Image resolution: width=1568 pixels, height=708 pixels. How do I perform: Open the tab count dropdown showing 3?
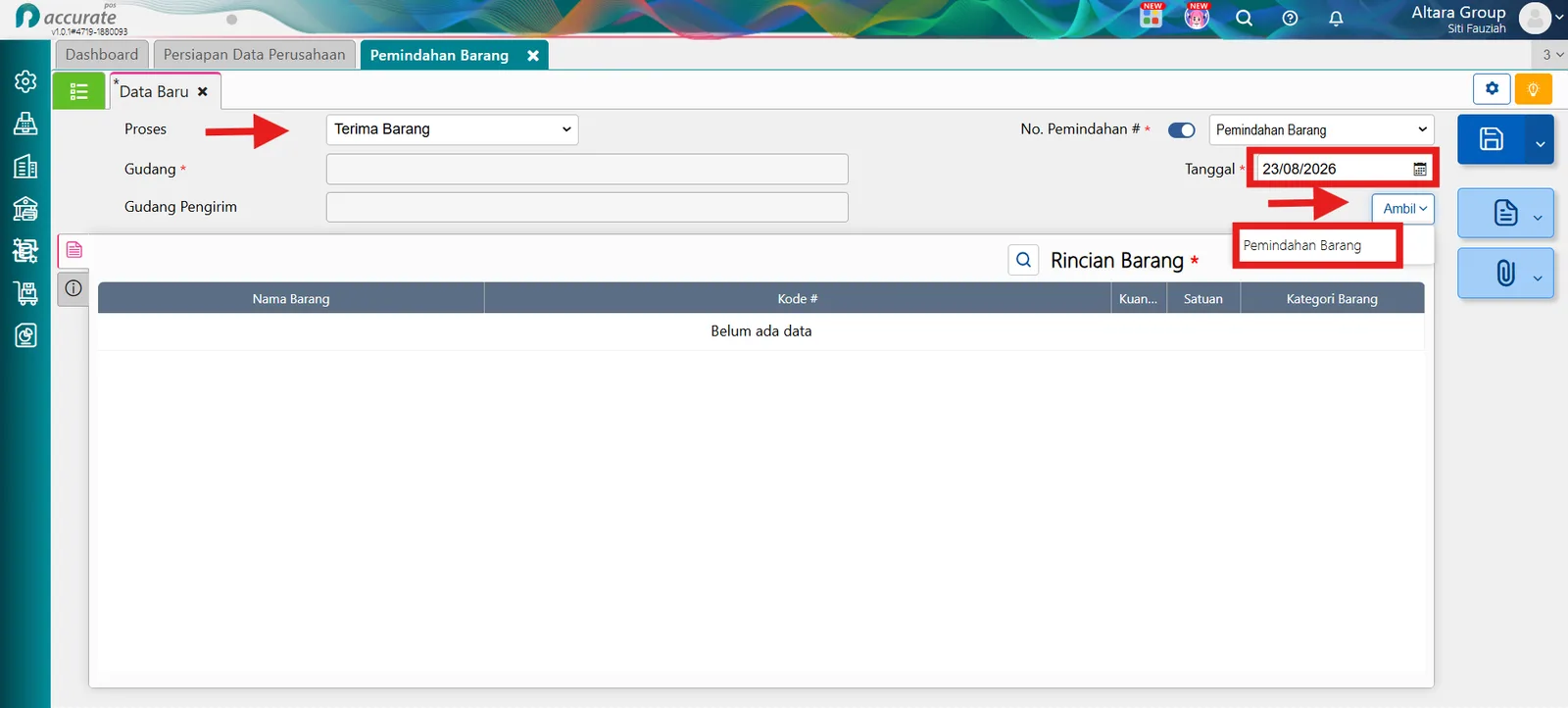point(1553,55)
